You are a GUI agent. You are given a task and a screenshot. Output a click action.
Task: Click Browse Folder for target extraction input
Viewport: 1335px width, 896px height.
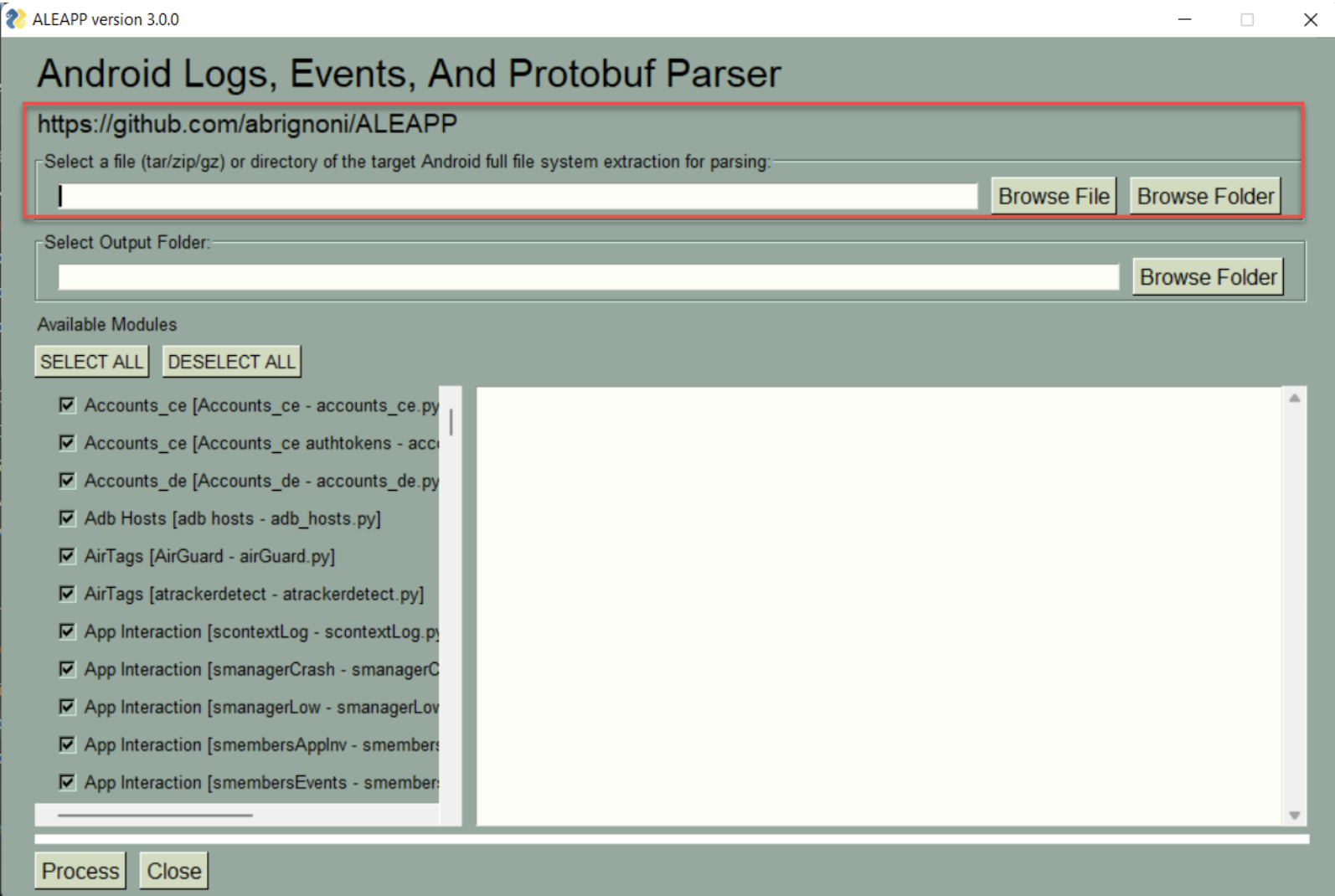(1205, 196)
